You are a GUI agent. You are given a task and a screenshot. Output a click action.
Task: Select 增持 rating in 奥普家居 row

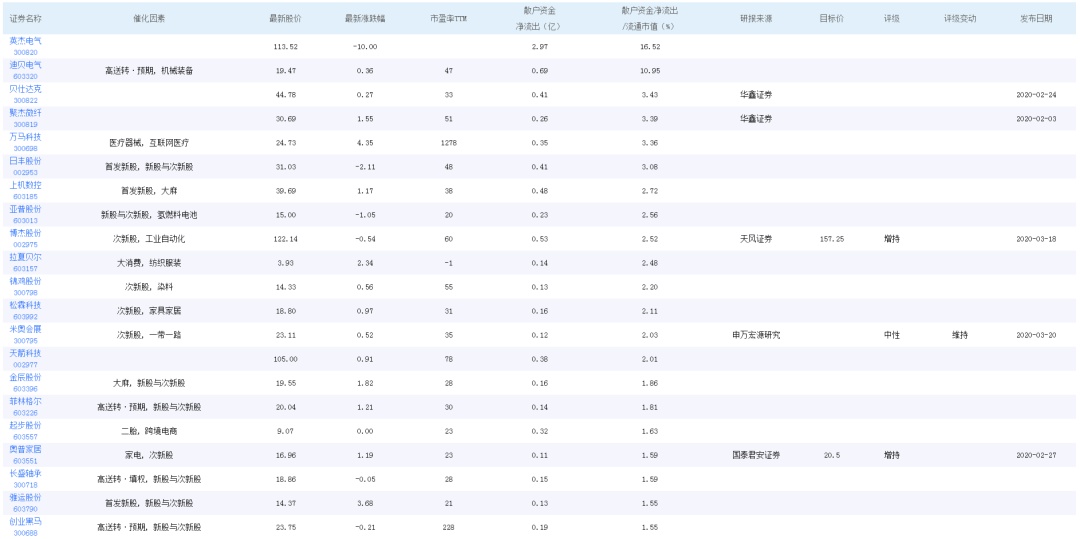[892, 455]
